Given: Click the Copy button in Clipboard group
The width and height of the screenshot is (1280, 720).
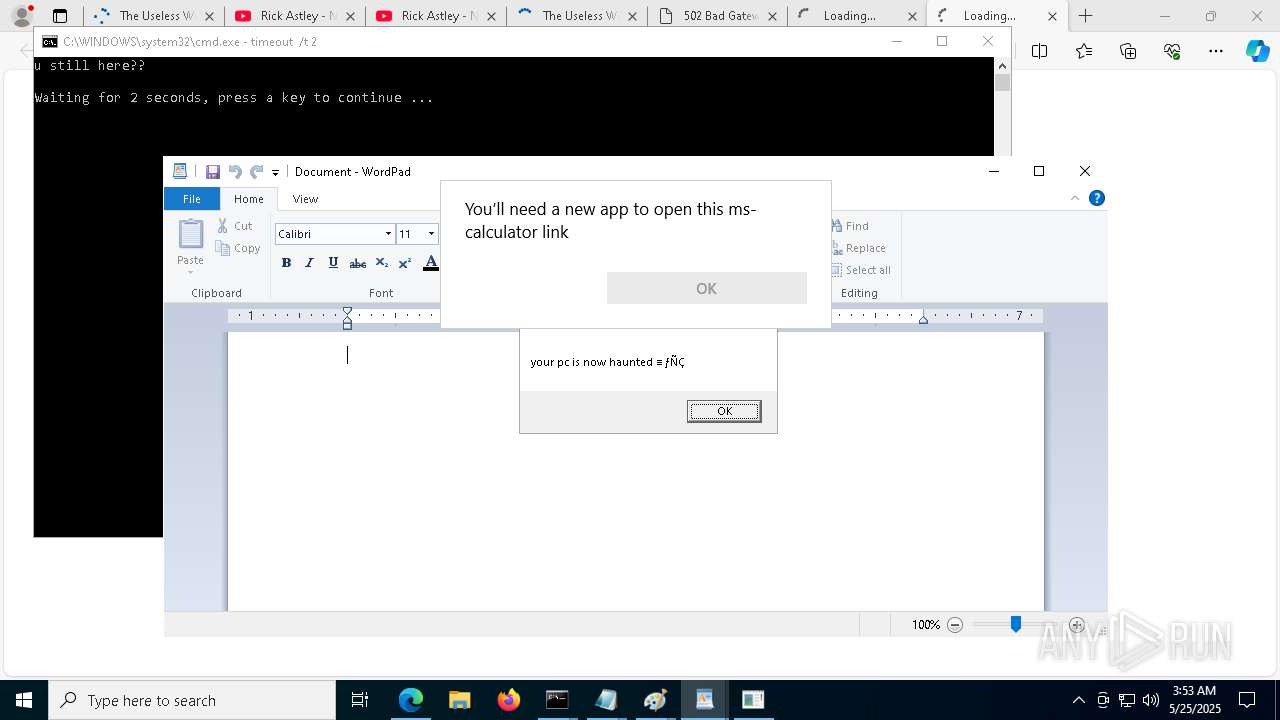Looking at the screenshot, I should point(238,248).
